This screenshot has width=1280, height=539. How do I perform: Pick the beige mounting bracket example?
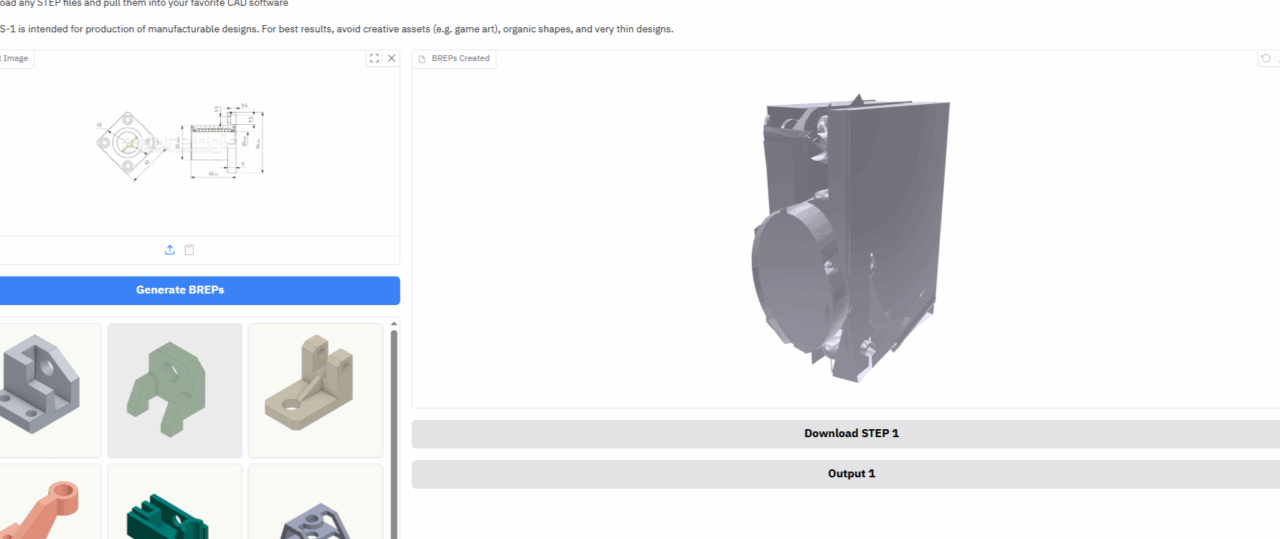pos(315,389)
